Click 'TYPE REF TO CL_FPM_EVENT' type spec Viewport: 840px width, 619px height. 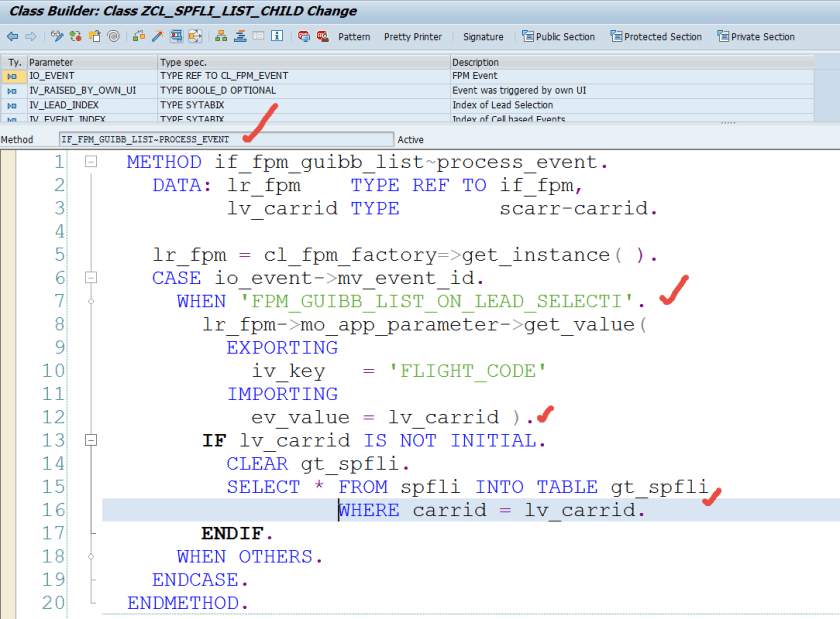[x=224, y=76]
